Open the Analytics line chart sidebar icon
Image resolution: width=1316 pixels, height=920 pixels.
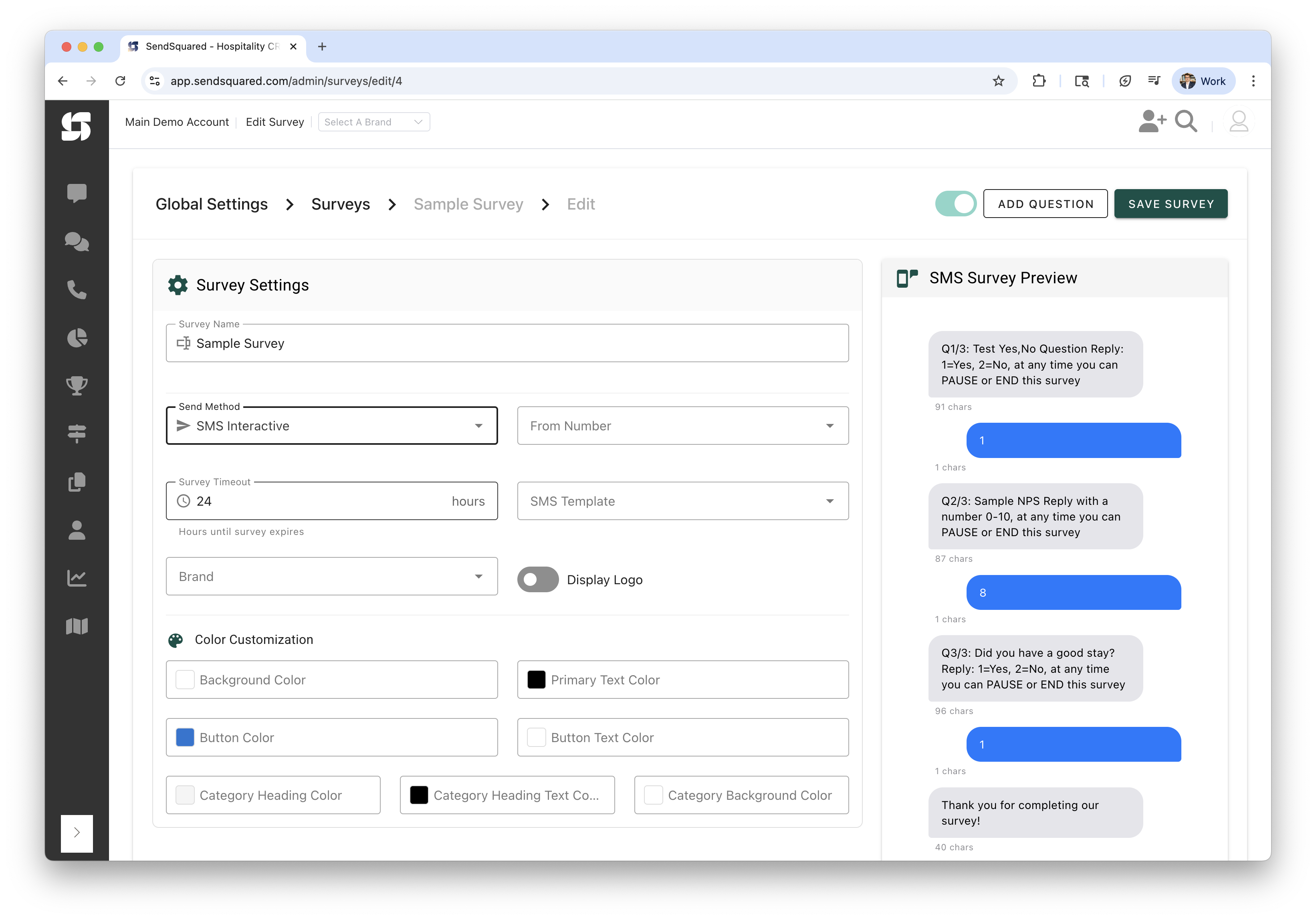[77, 578]
